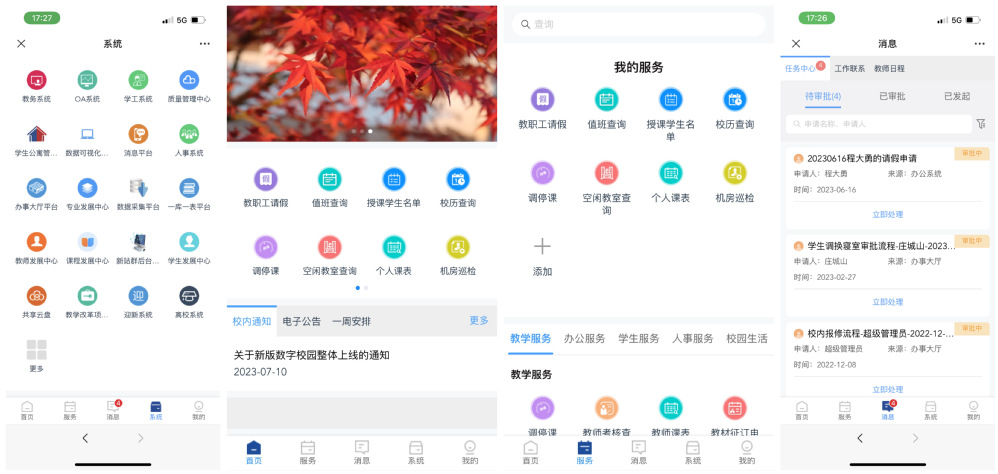
Task: Open notice 关于新版数字校园整体上线的通知
Action: [x=311, y=355]
